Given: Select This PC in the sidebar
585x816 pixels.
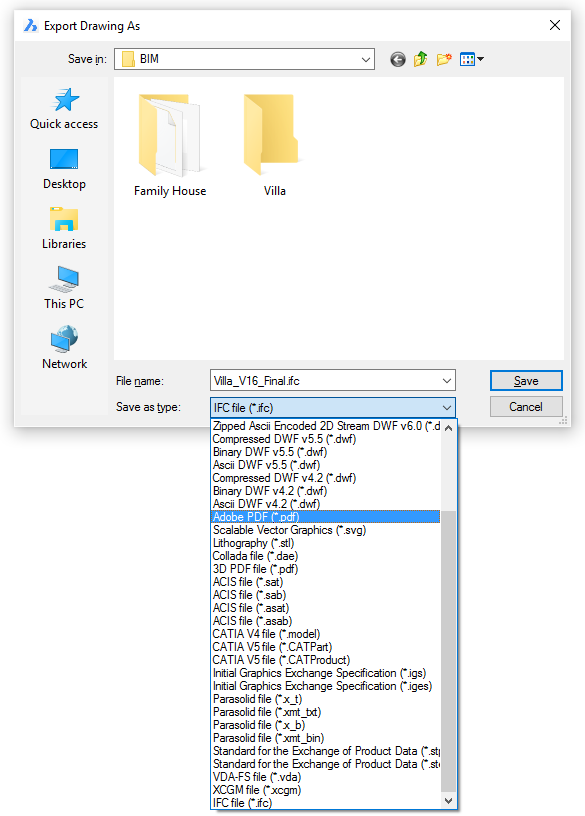Looking at the screenshot, I should click(64, 288).
